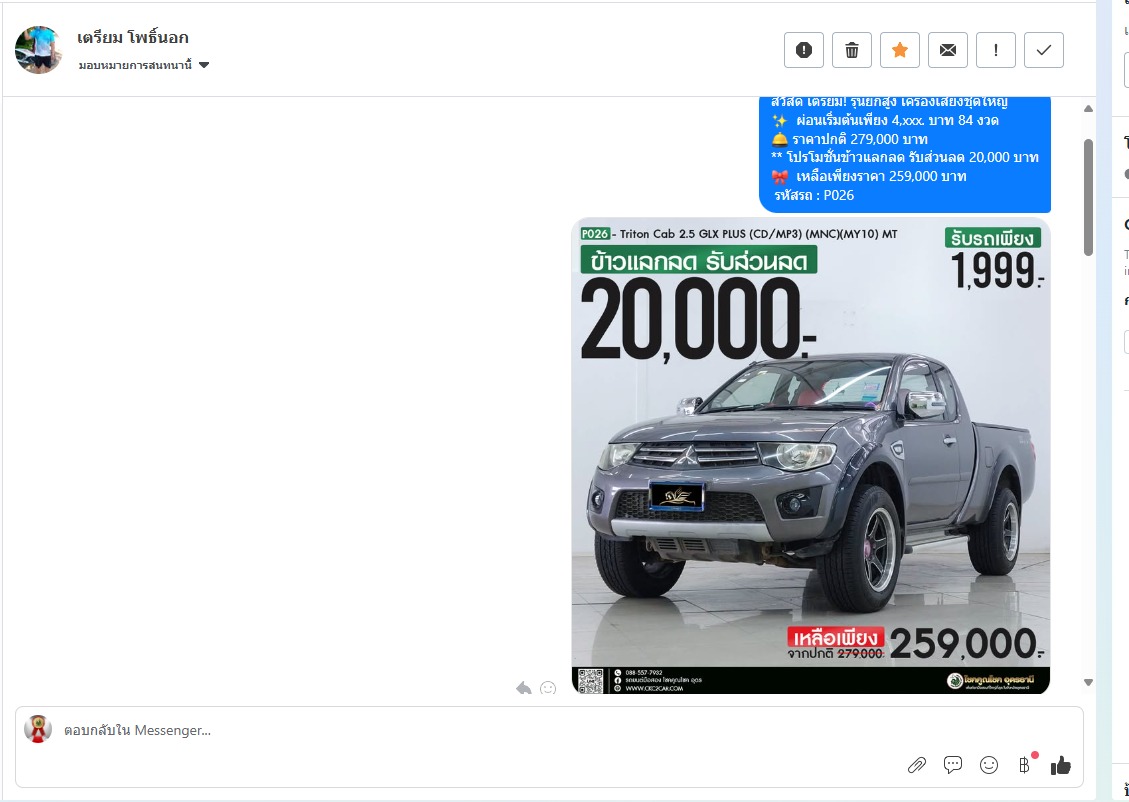Mark conversation as spam with exclamation circle icon

pyautogui.click(x=804, y=50)
